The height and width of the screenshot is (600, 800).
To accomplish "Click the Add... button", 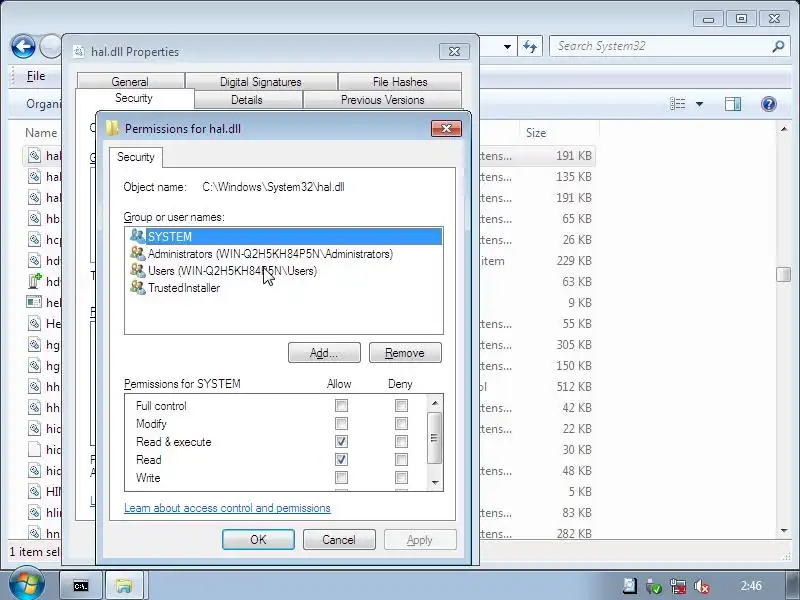I will click(x=324, y=353).
